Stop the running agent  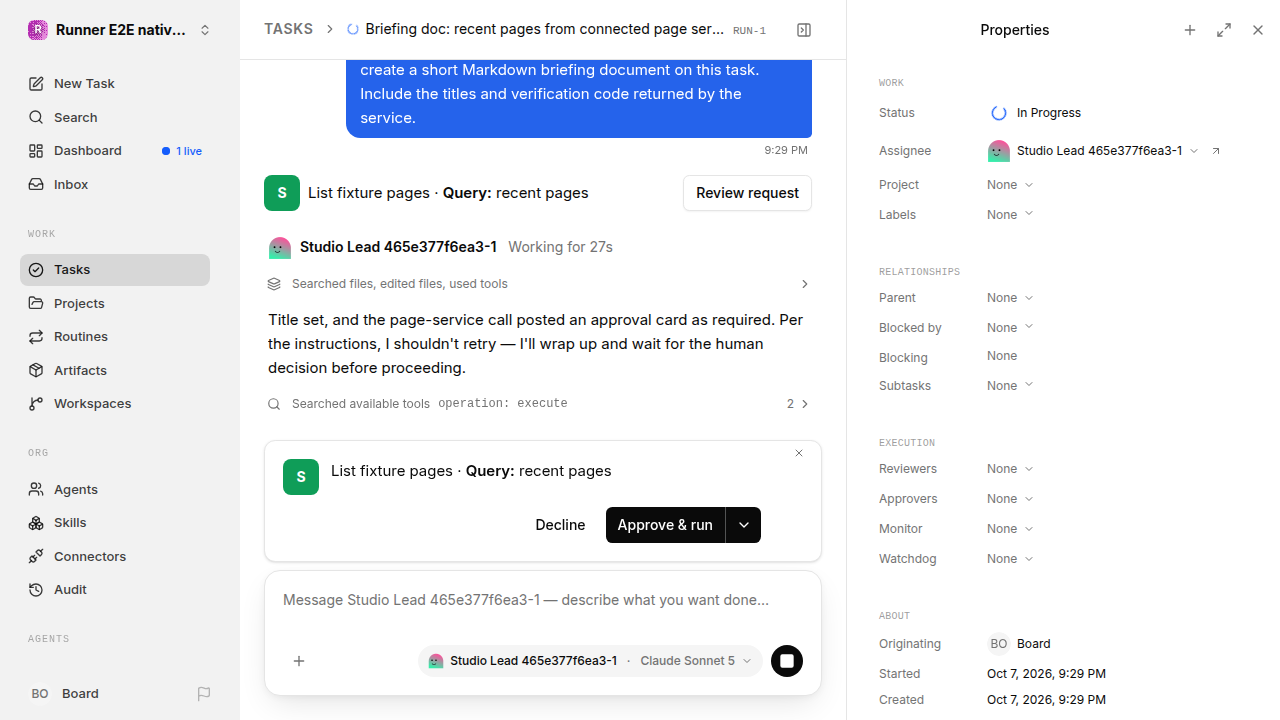tap(787, 661)
